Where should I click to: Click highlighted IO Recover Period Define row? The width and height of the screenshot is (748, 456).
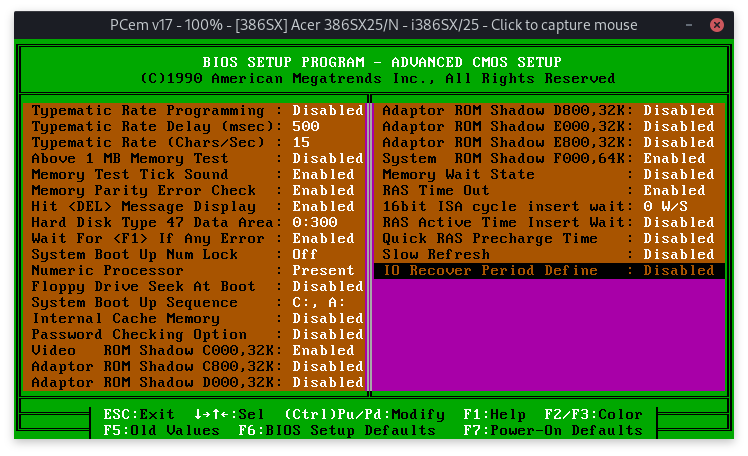tap(549, 270)
